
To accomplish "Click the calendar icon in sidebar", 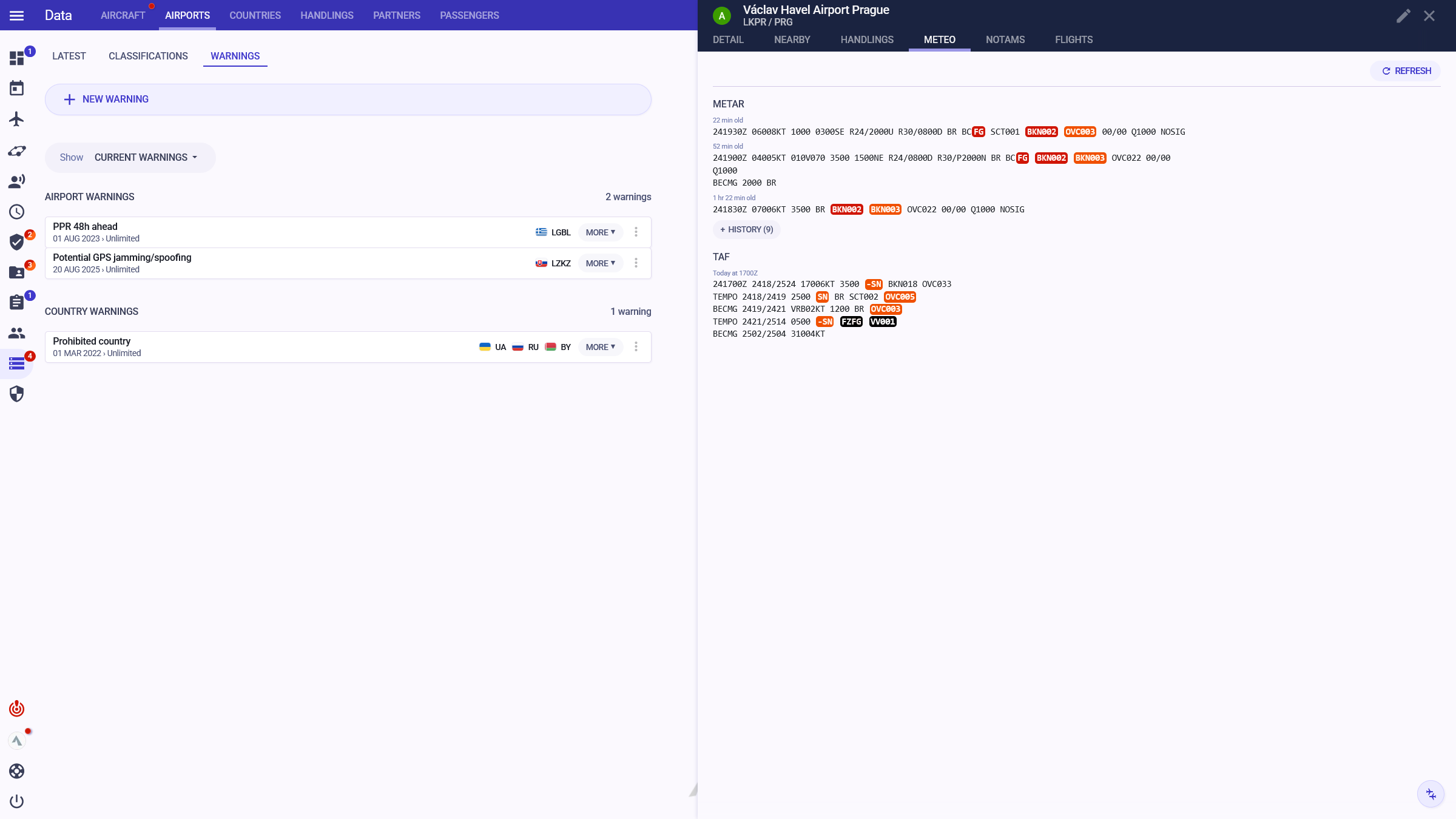I will (x=17, y=89).
